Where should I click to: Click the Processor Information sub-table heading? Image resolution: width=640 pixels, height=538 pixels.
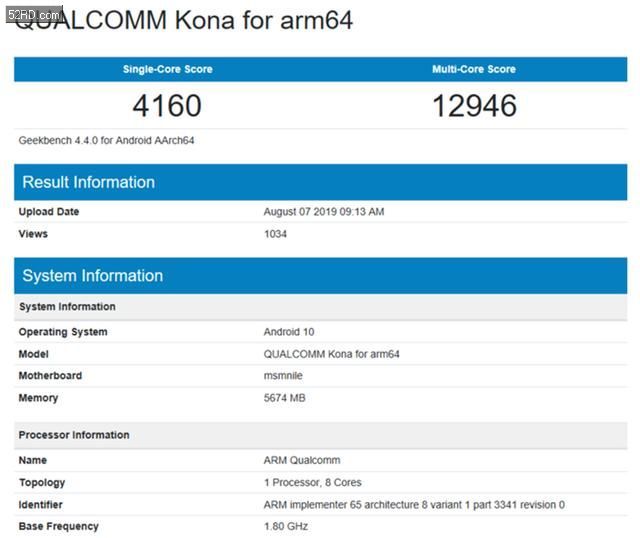(x=74, y=435)
